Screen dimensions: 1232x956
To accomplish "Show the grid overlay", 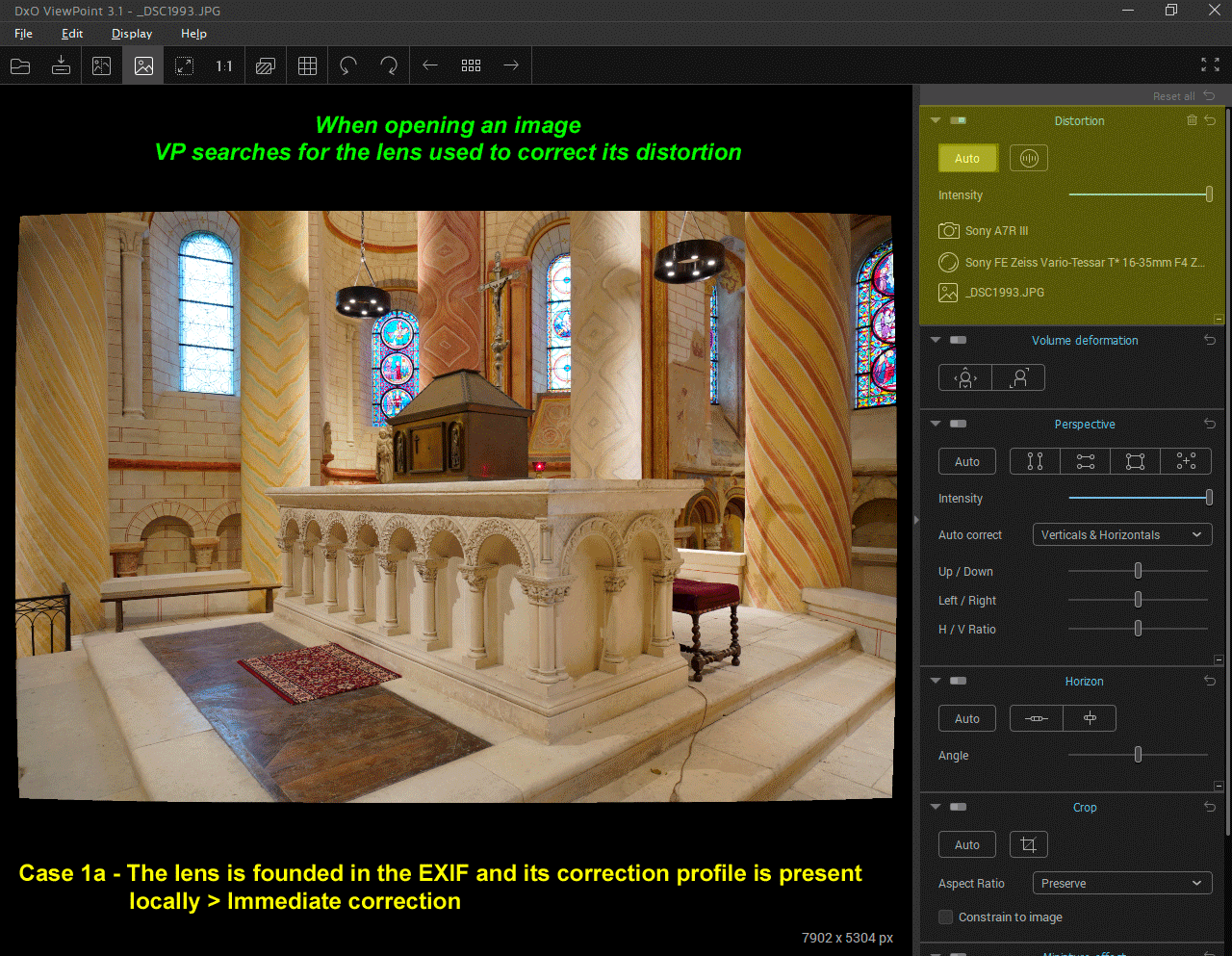I will 307,65.
